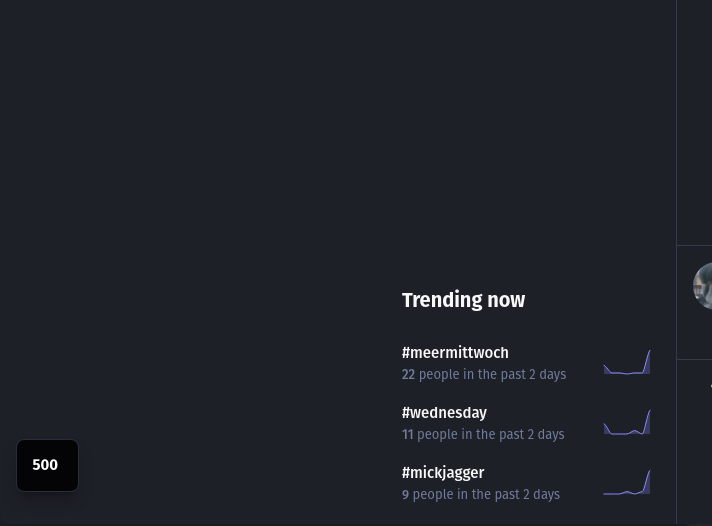Screen dimensions: 712x526
Task: Click the vertical divider beside trending panel
Action: pyautogui.click(x=677, y=263)
